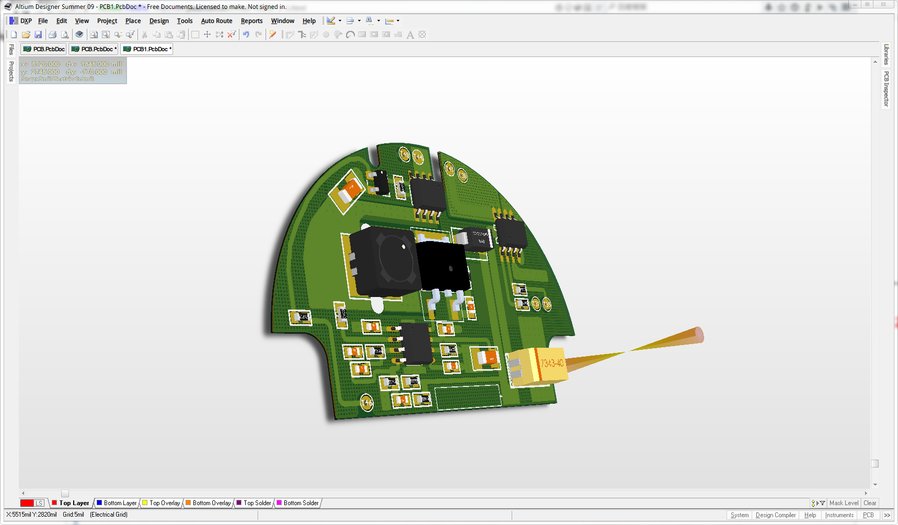
Task: Open the Design Compiler panel button
Action: (776, 515)
